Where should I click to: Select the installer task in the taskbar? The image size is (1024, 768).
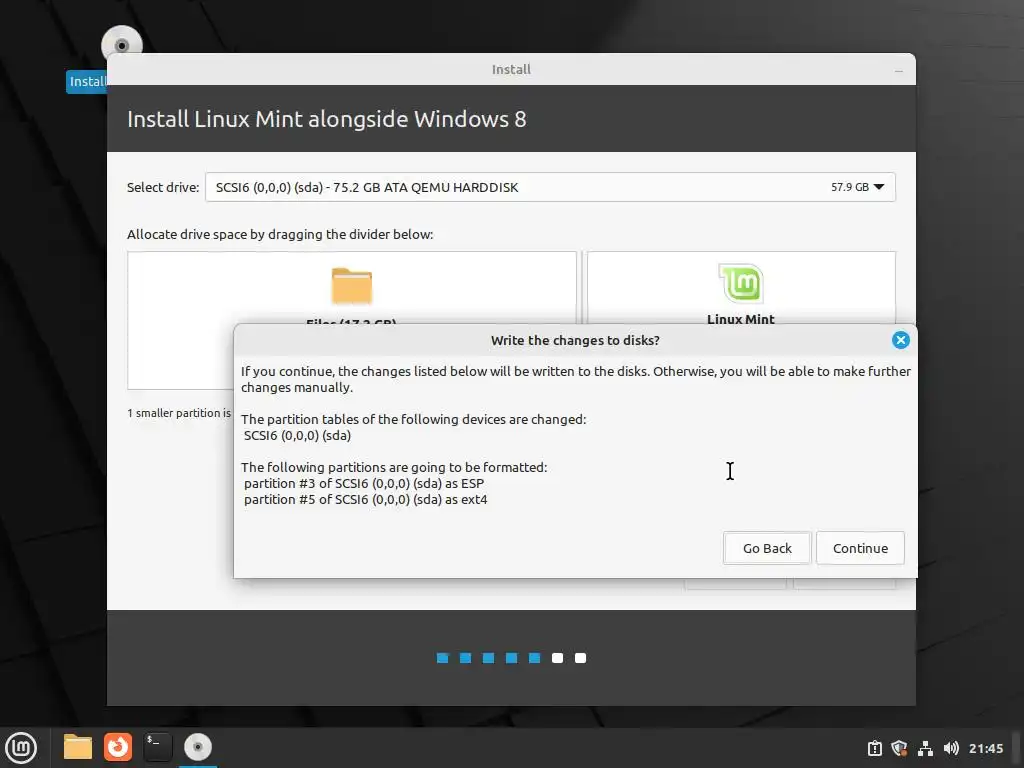click(x=198, y=747)
